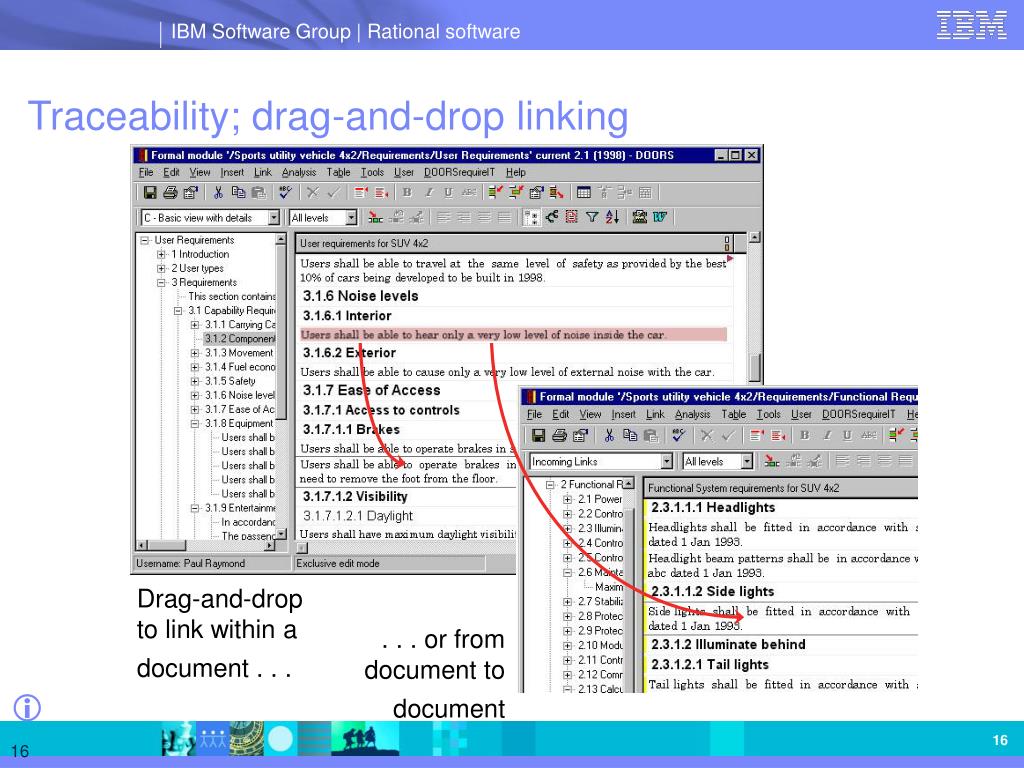Click the information icon on slide
Viewport: 1024px width, 768px height.
click(27, 707)
